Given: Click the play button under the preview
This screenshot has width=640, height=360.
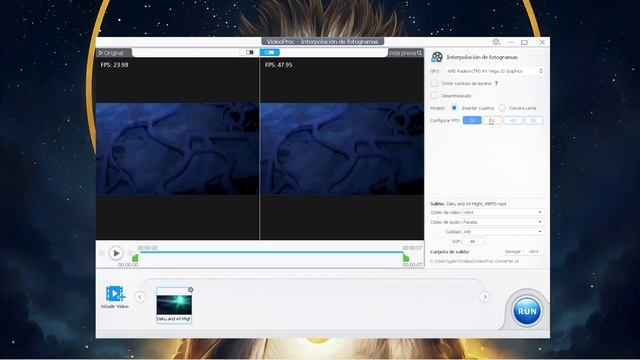Looking at the screenshot, I should (x=116, y=253).
